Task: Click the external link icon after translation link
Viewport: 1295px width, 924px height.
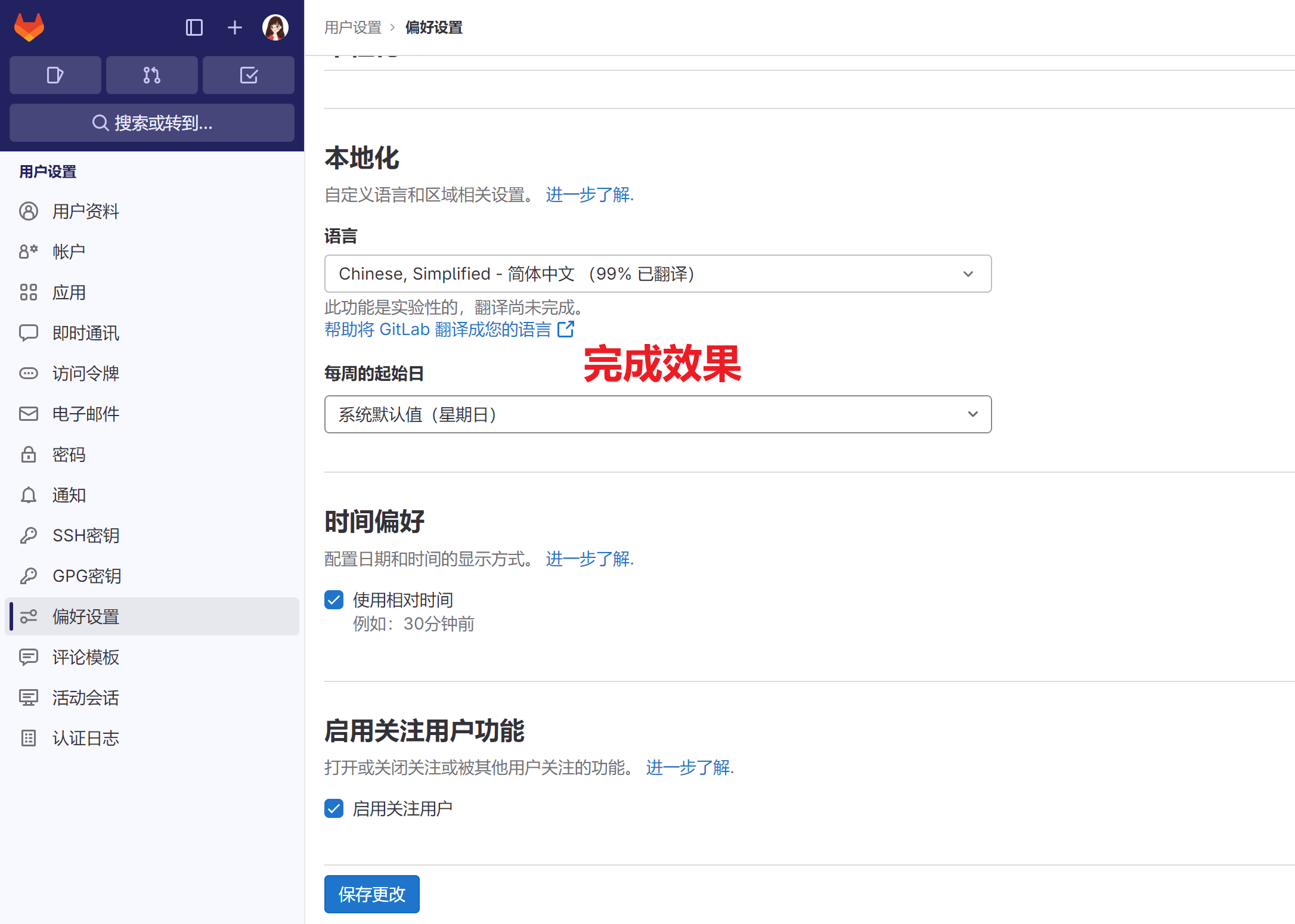Action: tap(565, 329)
